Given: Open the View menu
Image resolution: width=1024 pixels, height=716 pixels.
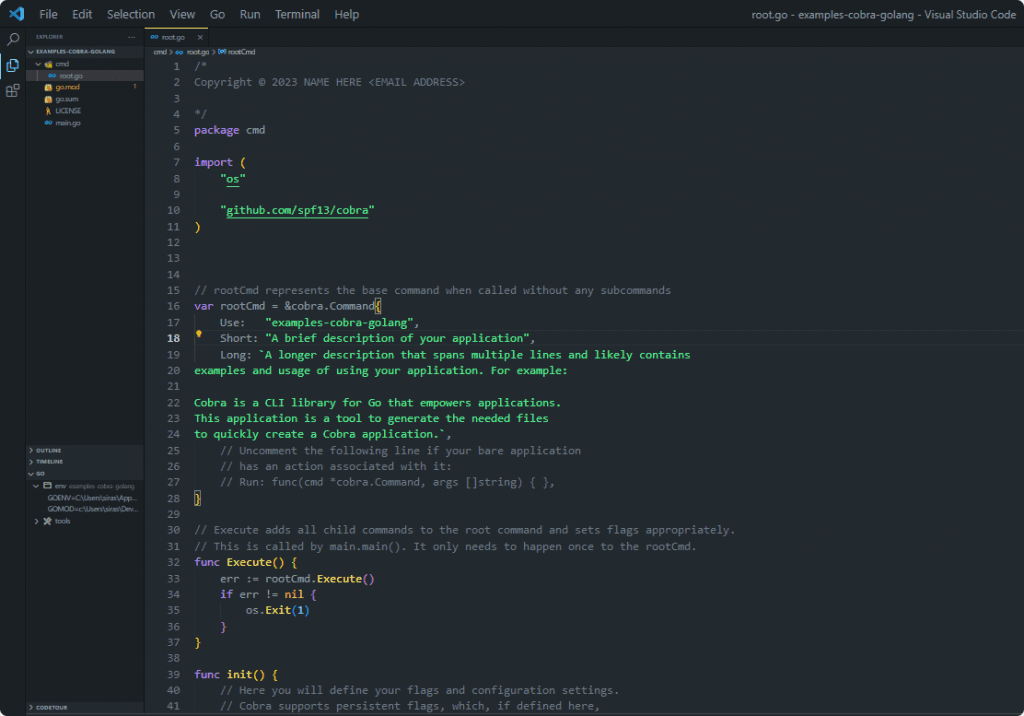Looking at the screenshot, I should (181, 14).
